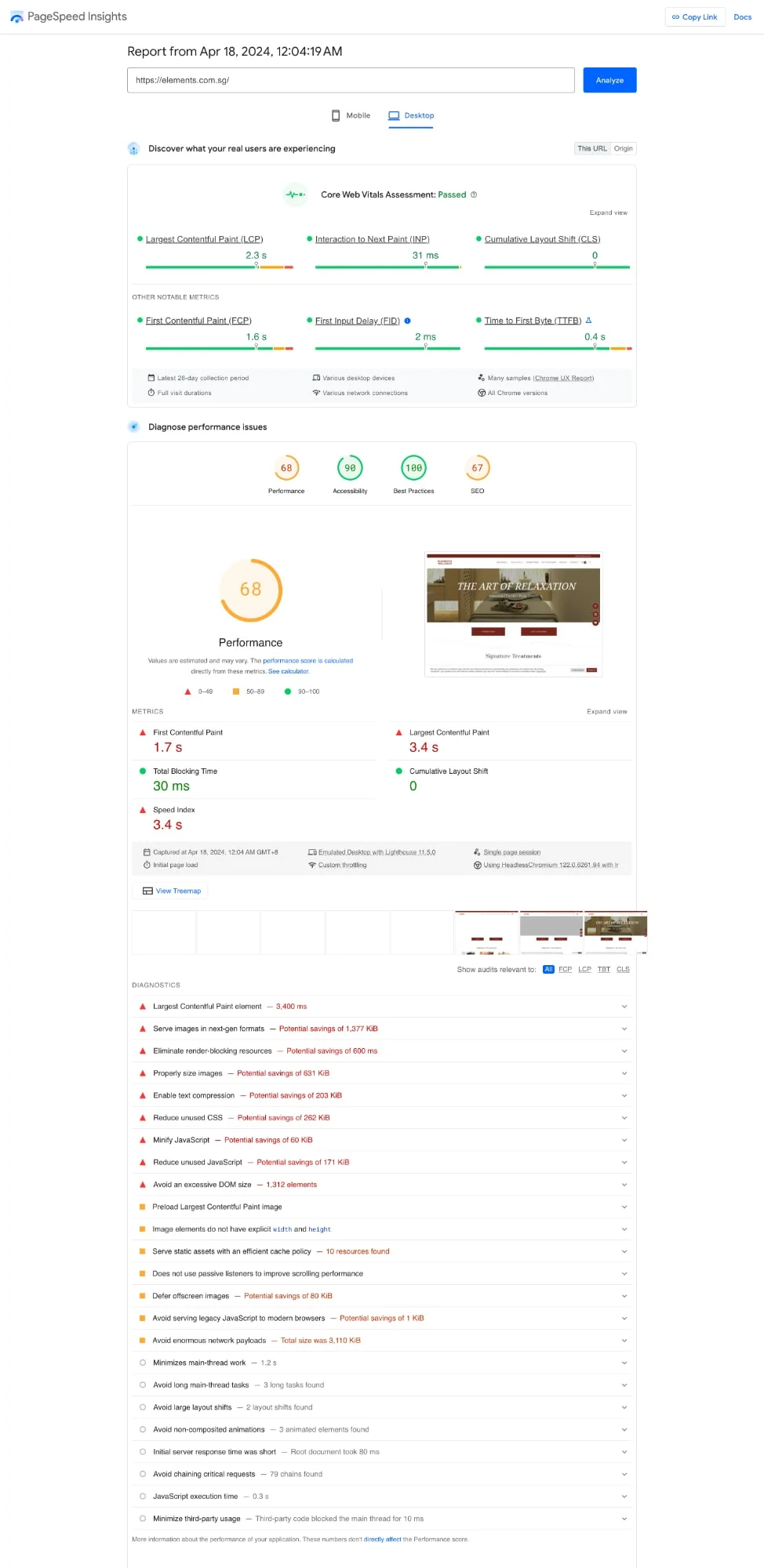Click the Copy Link button
This screenshot has width=764, height=1568.
click(x=695, y=17)
